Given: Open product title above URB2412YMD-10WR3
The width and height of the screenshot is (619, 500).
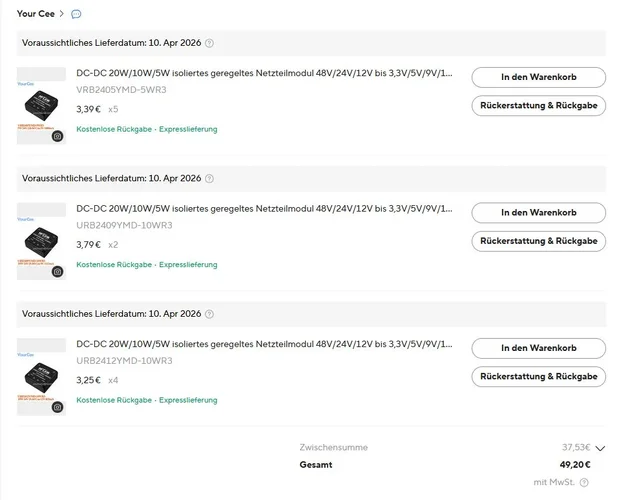Looking at the screenshot, I should pos(264,344).
